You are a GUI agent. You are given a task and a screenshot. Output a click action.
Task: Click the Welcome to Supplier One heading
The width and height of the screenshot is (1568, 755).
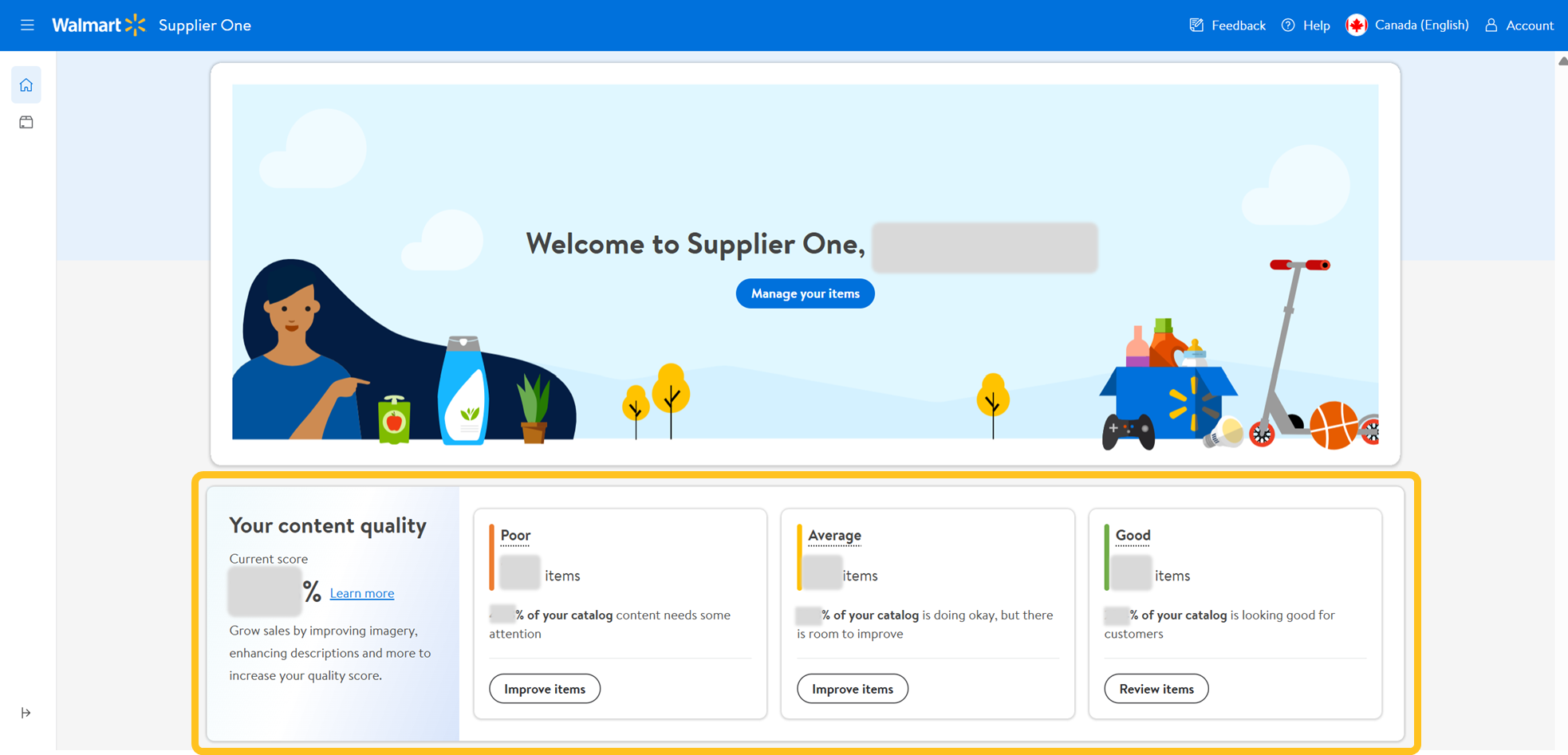click(x=695, y=244)
